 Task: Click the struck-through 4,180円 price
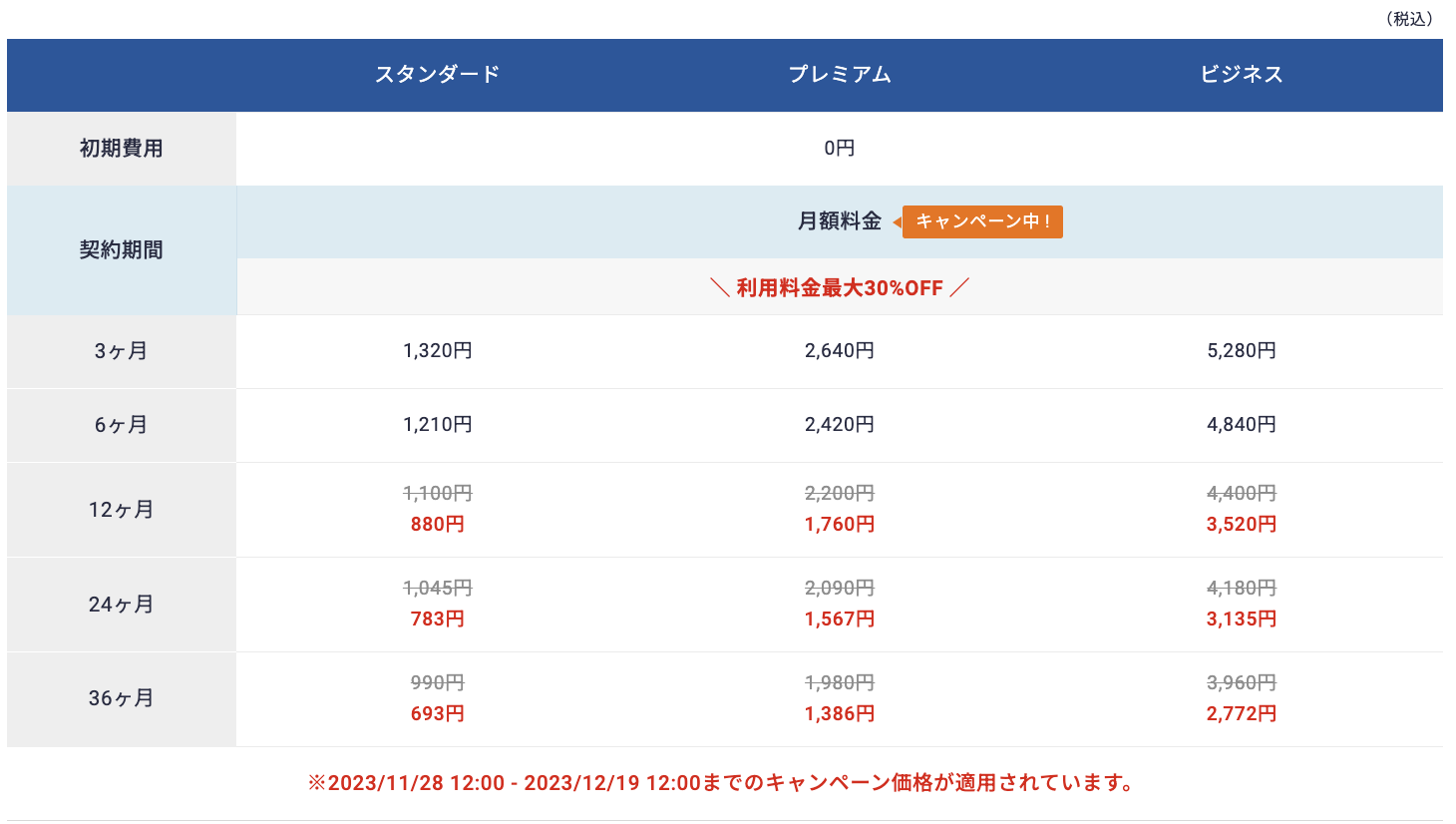[1242, 589]
